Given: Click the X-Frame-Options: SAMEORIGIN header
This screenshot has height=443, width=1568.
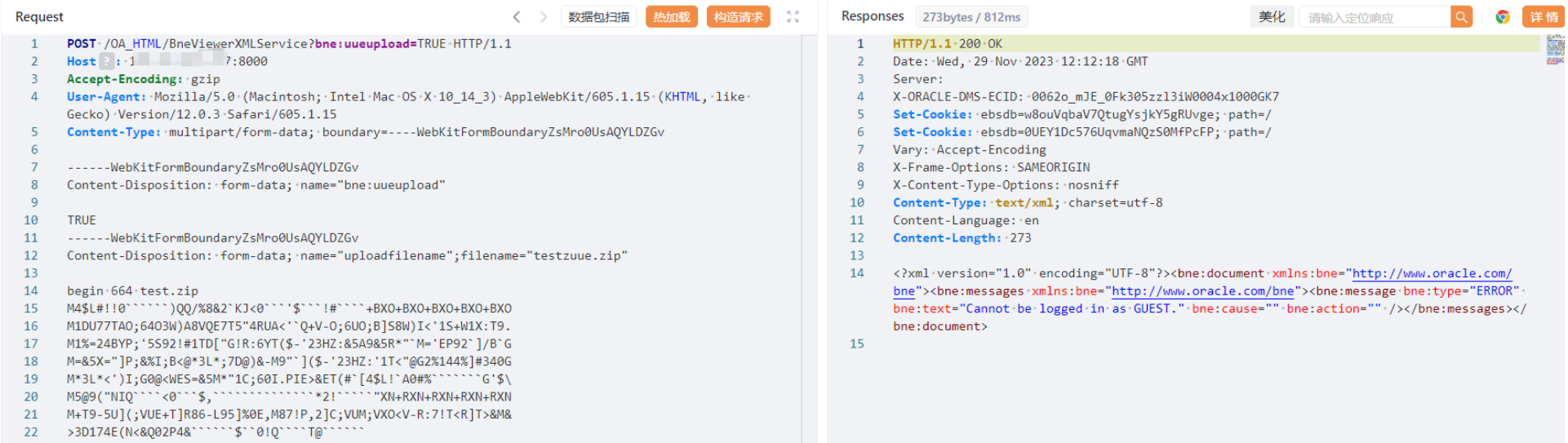Looking at the screenshot, I should point(992,167).
